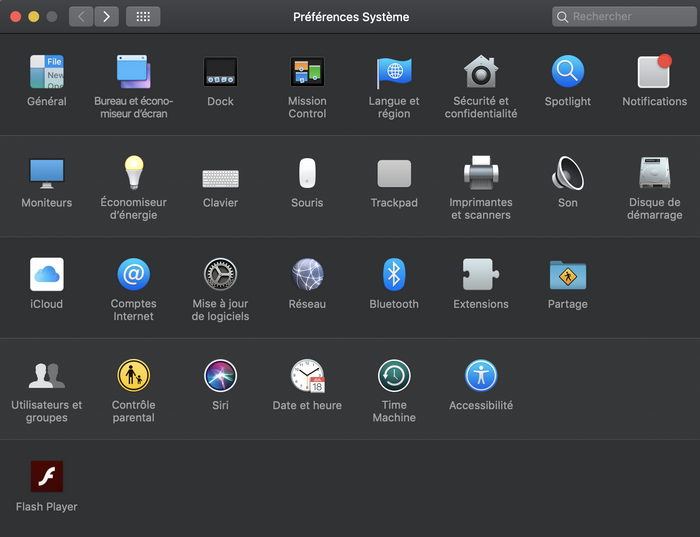The width and height of the screenshot is (700, 537).
Task: Open Time Machine preferences
Action: pos(394,375)
